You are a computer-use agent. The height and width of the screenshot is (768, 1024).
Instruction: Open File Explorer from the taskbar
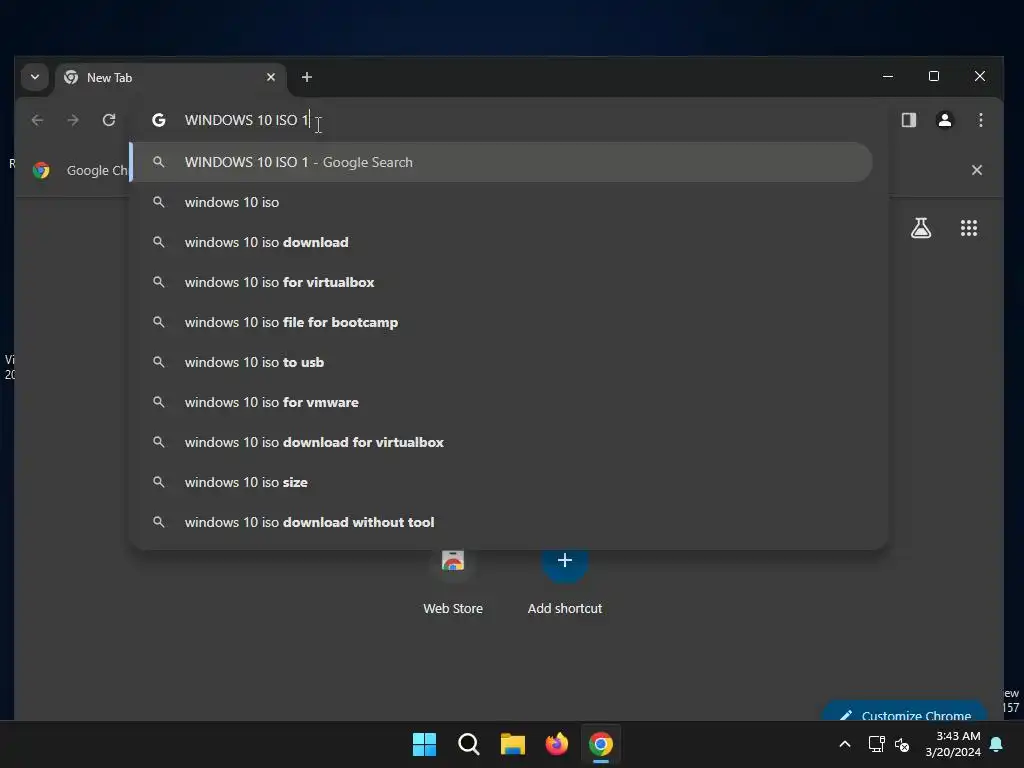coord(513,744)
